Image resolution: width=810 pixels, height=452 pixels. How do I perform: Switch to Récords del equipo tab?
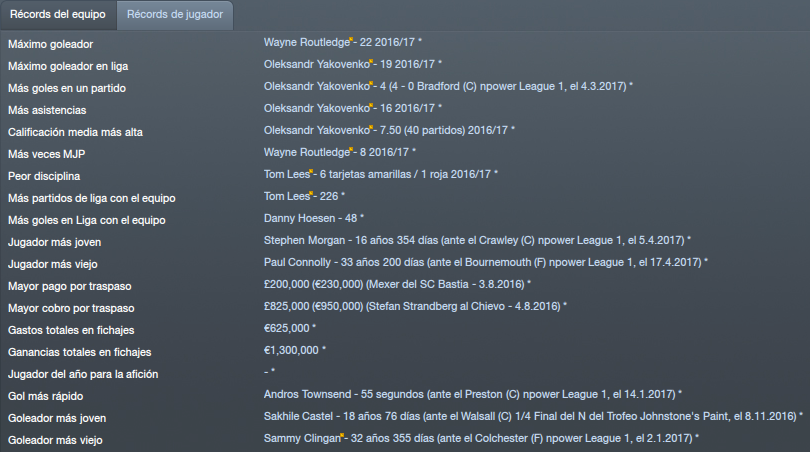58,14
